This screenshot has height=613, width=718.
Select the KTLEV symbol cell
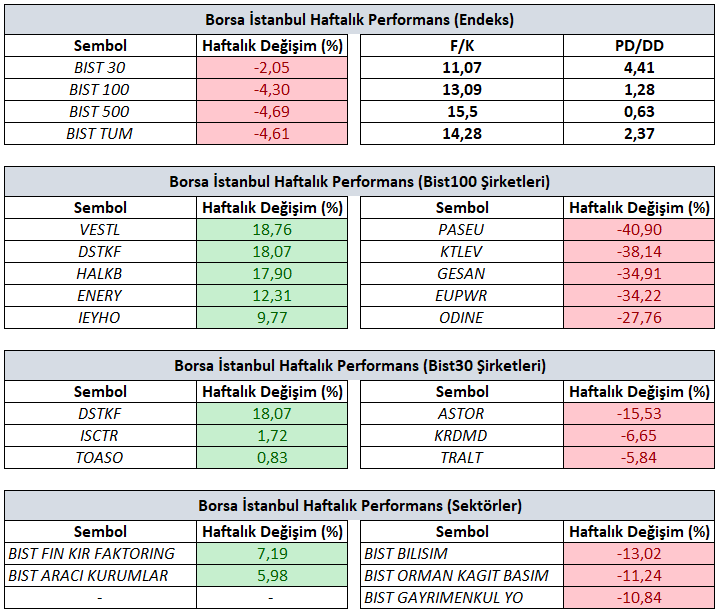pyautogui.click(x=462, y=252)
